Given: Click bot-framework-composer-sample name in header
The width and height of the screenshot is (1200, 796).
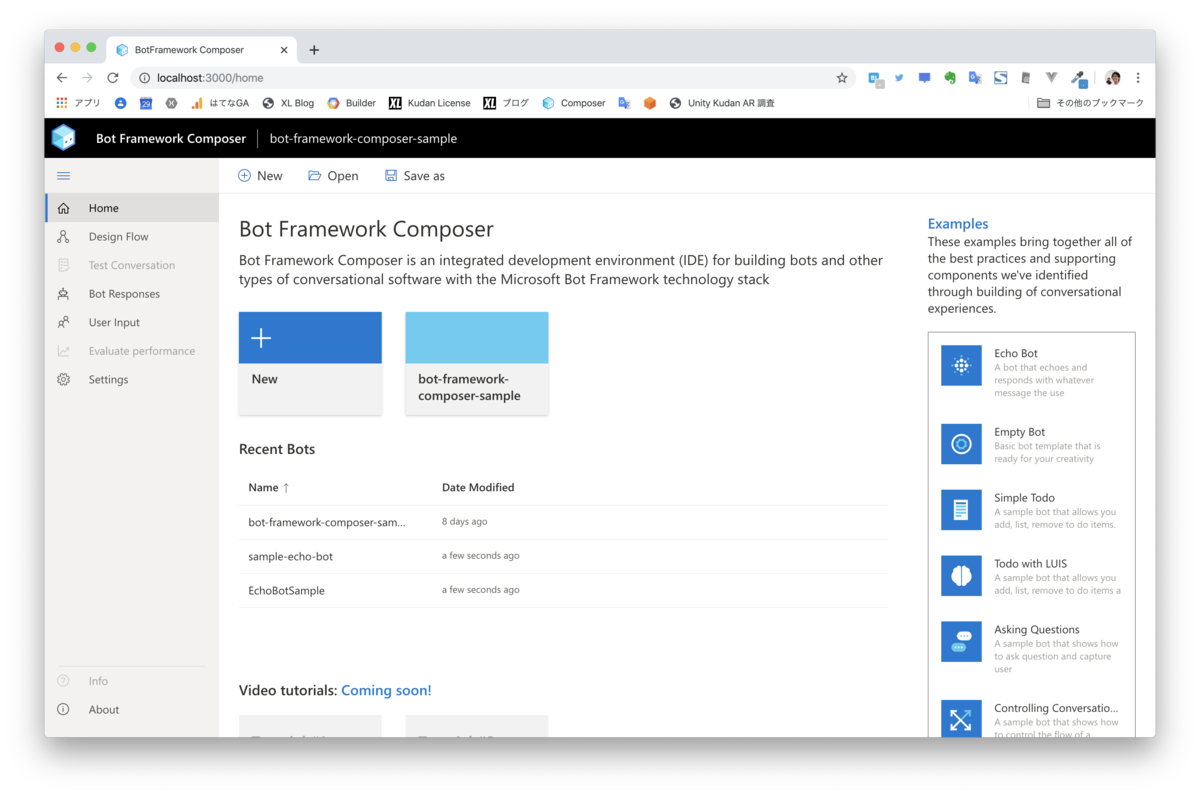Looking at the screenshot, I should [363, 139].
